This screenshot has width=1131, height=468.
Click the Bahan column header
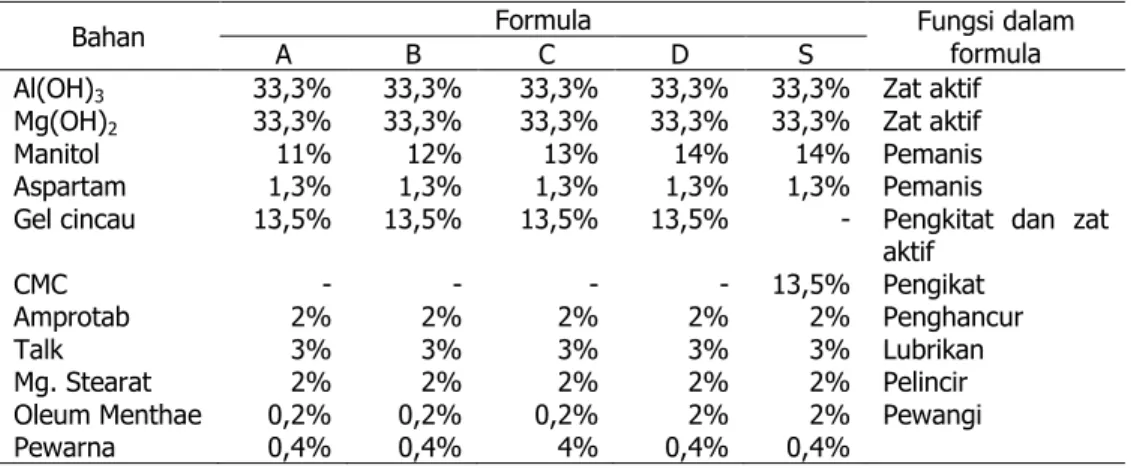[x=107, y=37]
